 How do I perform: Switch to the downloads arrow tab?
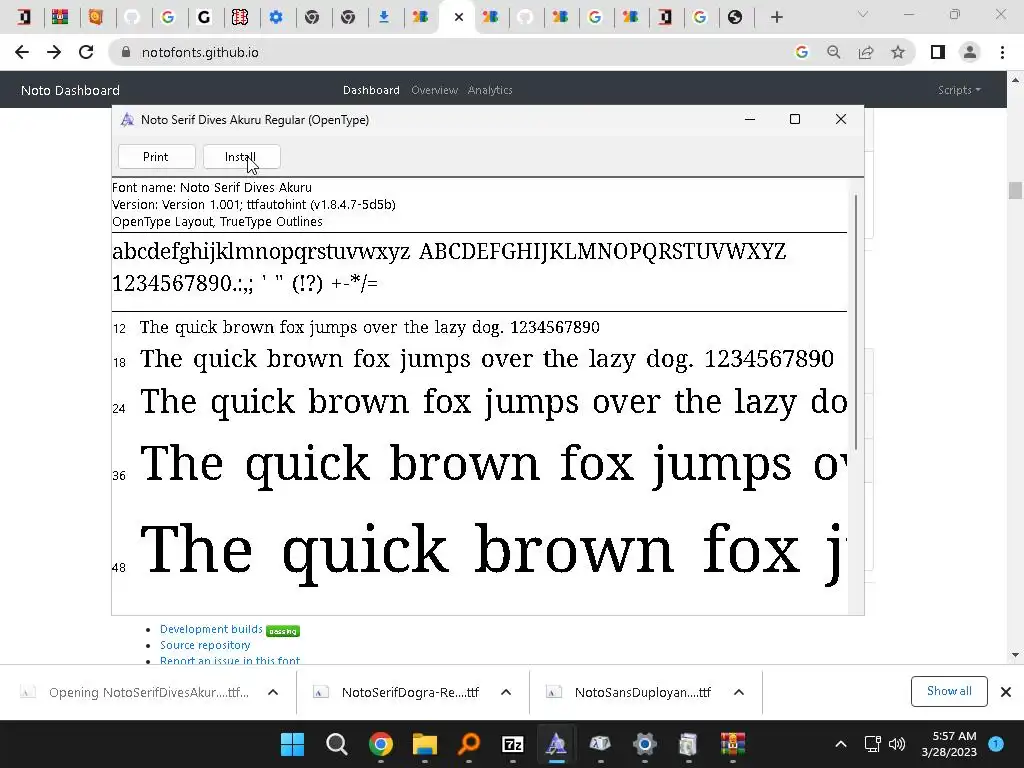[384, 17]
